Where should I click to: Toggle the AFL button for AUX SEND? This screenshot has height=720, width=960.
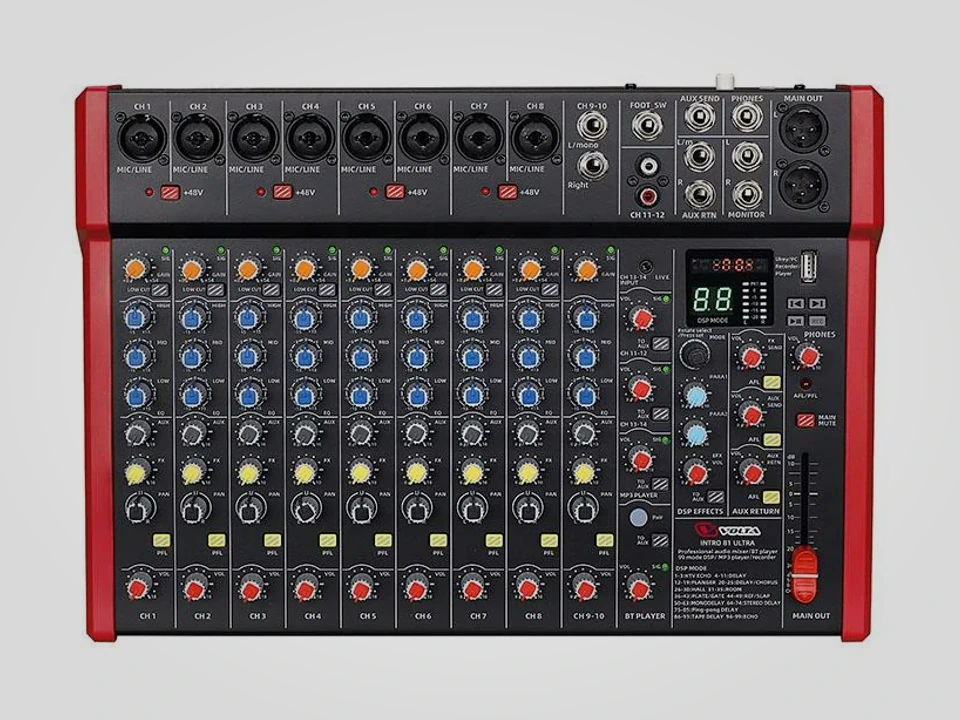772,440
